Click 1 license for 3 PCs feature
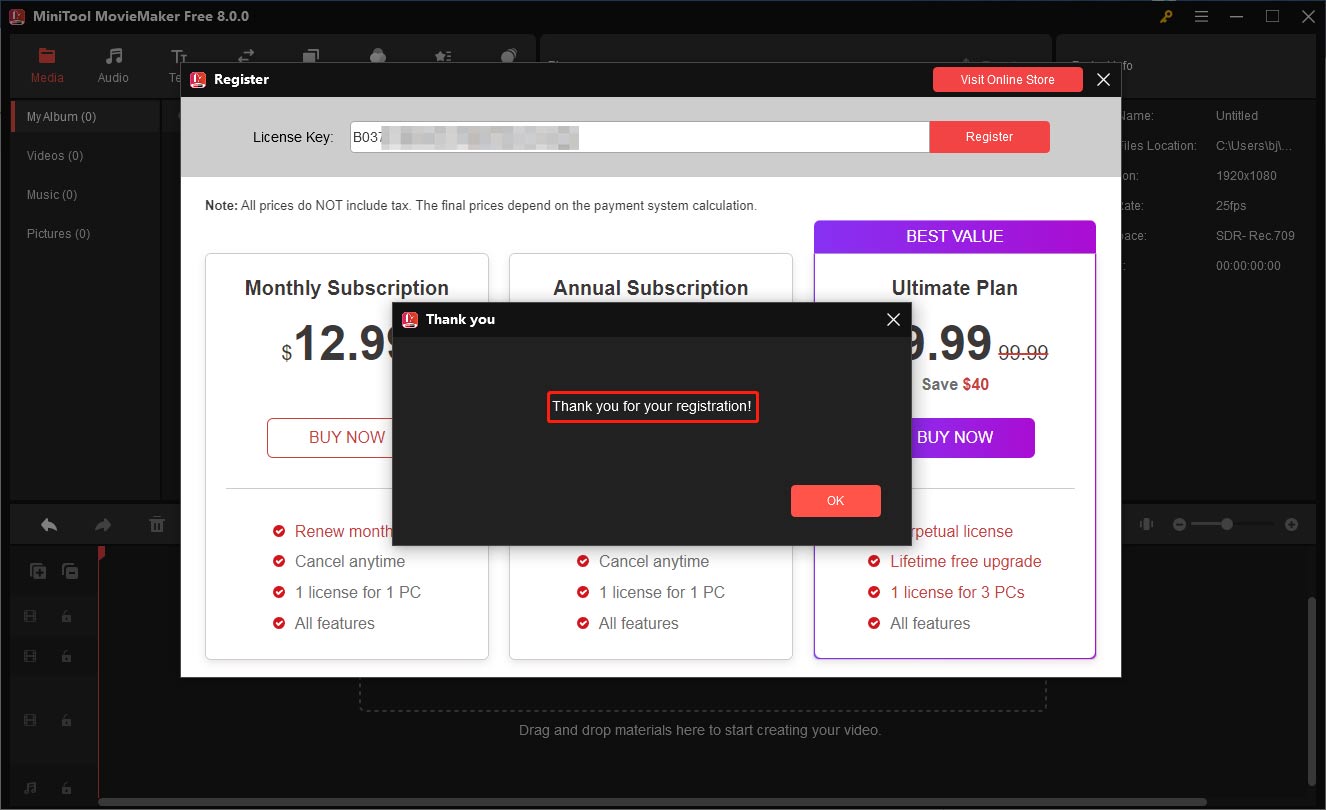This screenshot has width=1326, height=810. pos(958,593)
